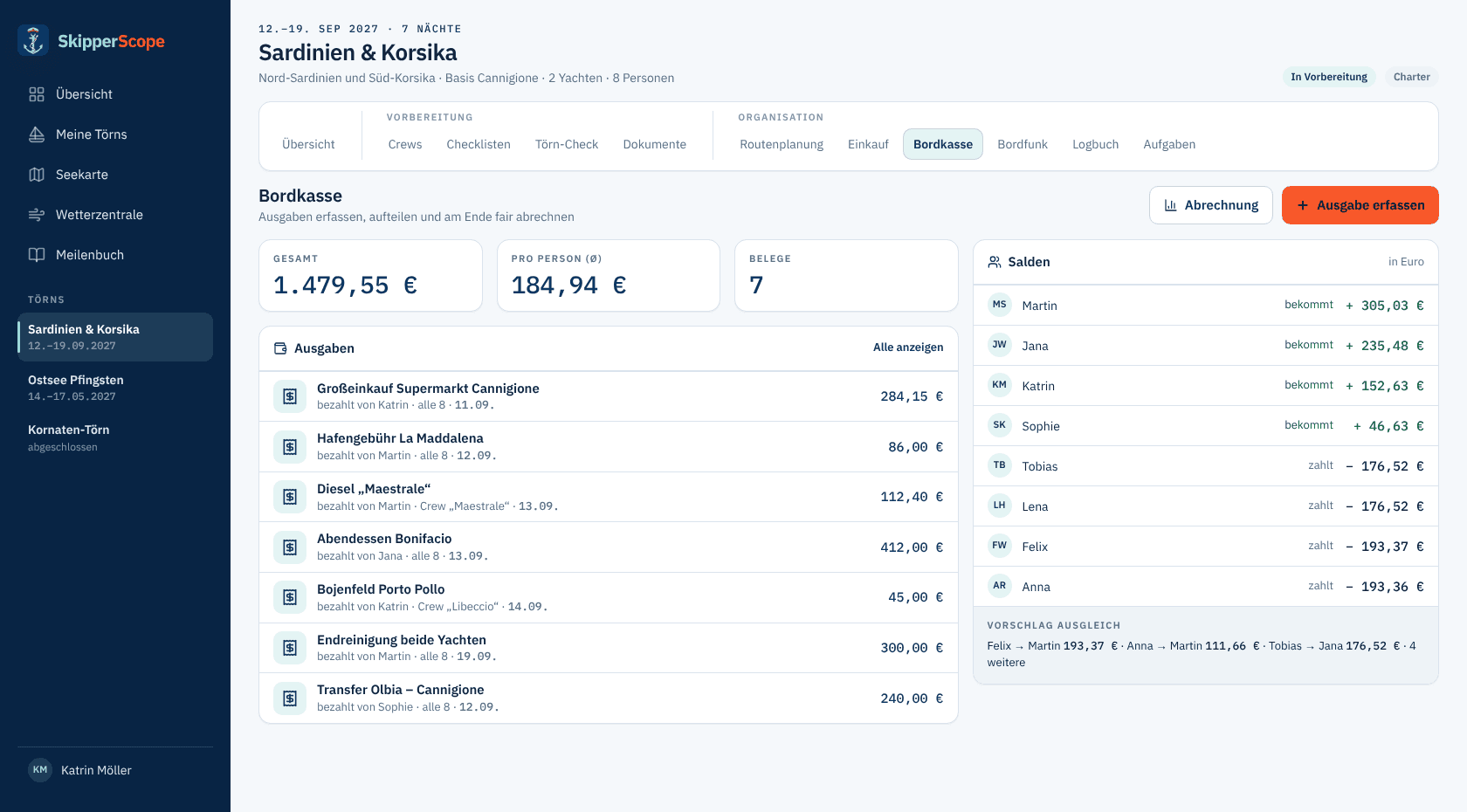Click Ausgabe erfassen button
This screenshot has width=1467, height=812.
(x=1360, y=205)
